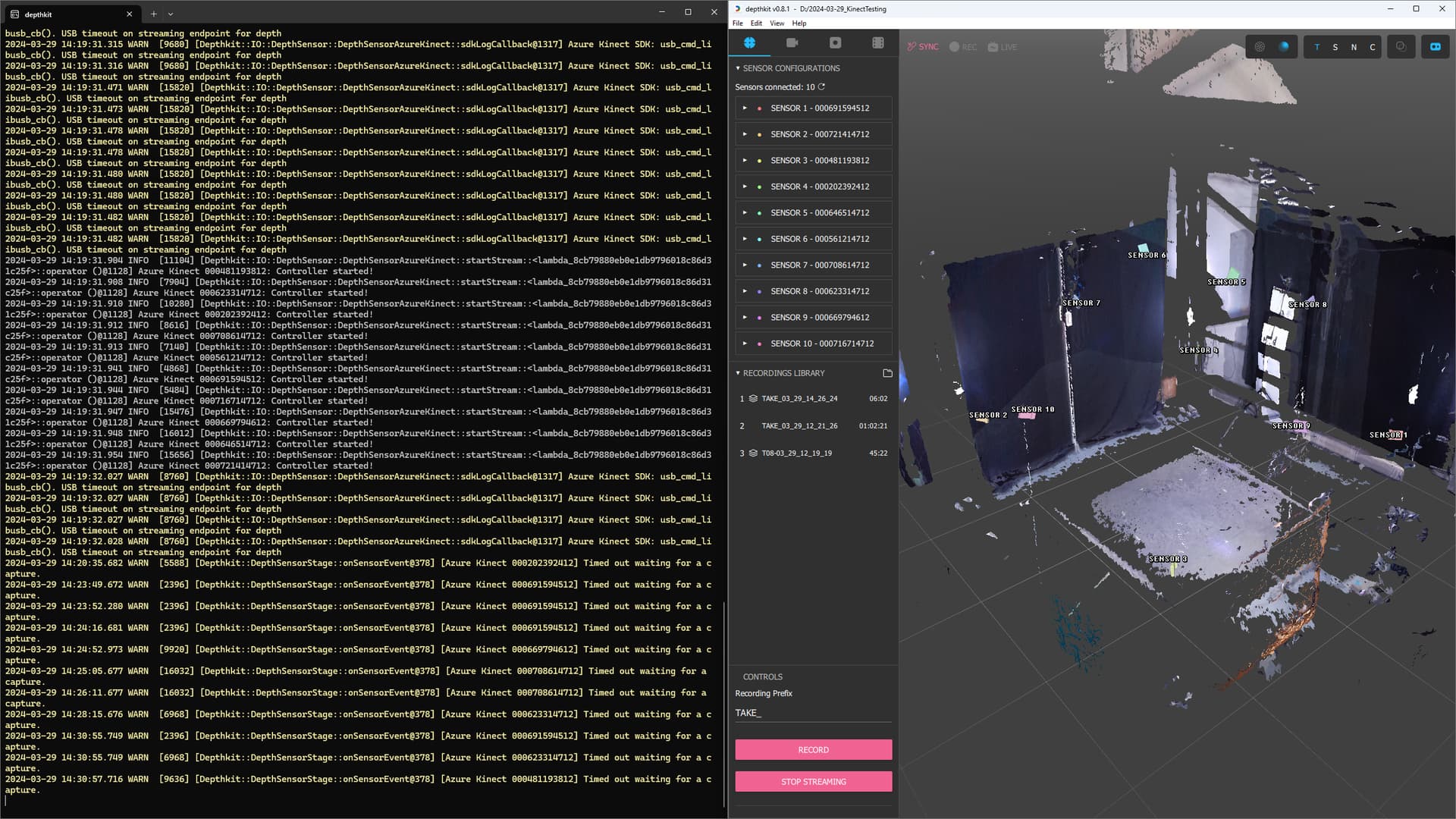Image resolution: width=1456 pixels, height=819 pixels.
Task: Toggle the T texture view mode
Action: pos(1316,47)
